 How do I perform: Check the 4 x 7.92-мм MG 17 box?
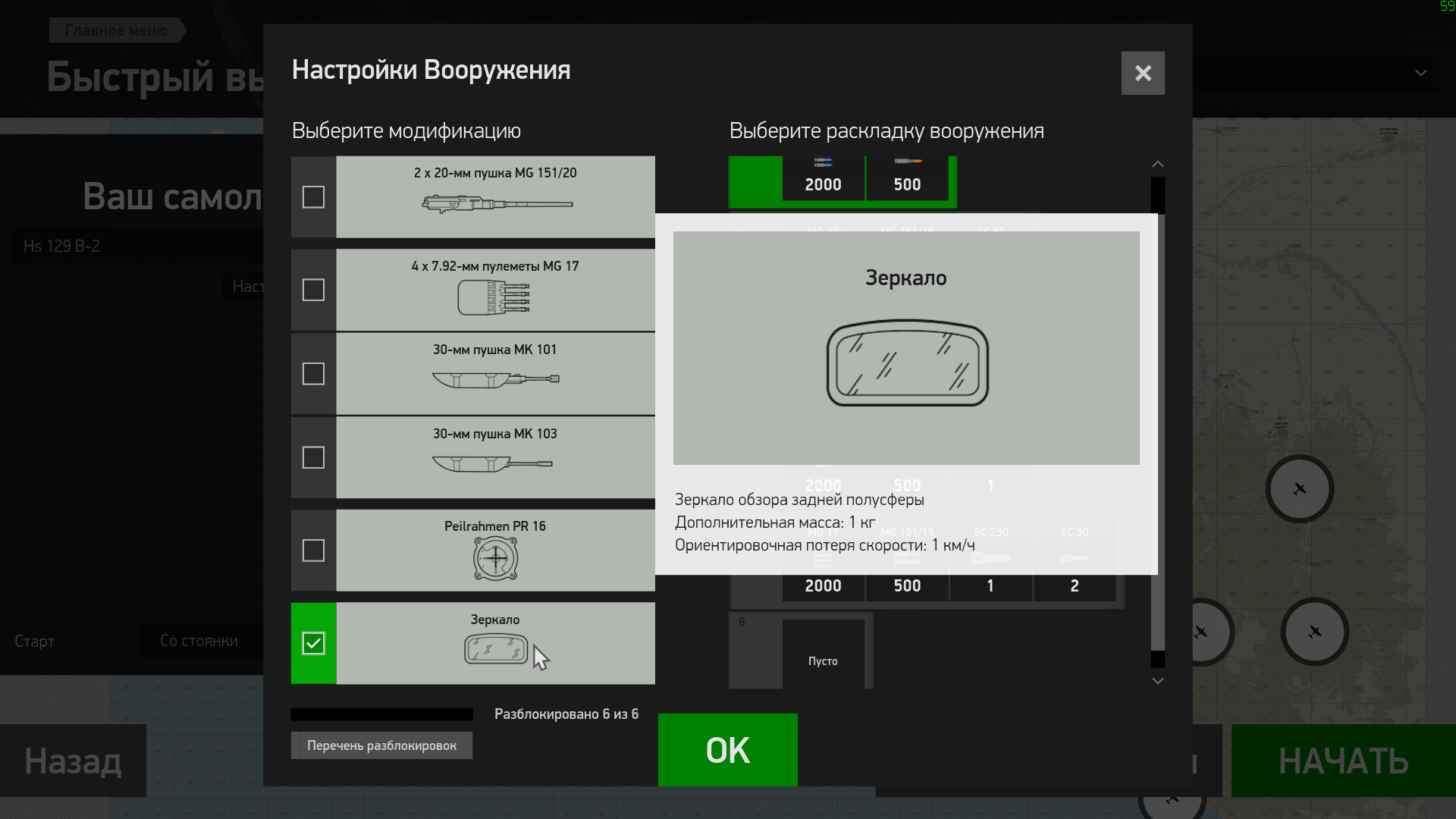click(313, 290)
